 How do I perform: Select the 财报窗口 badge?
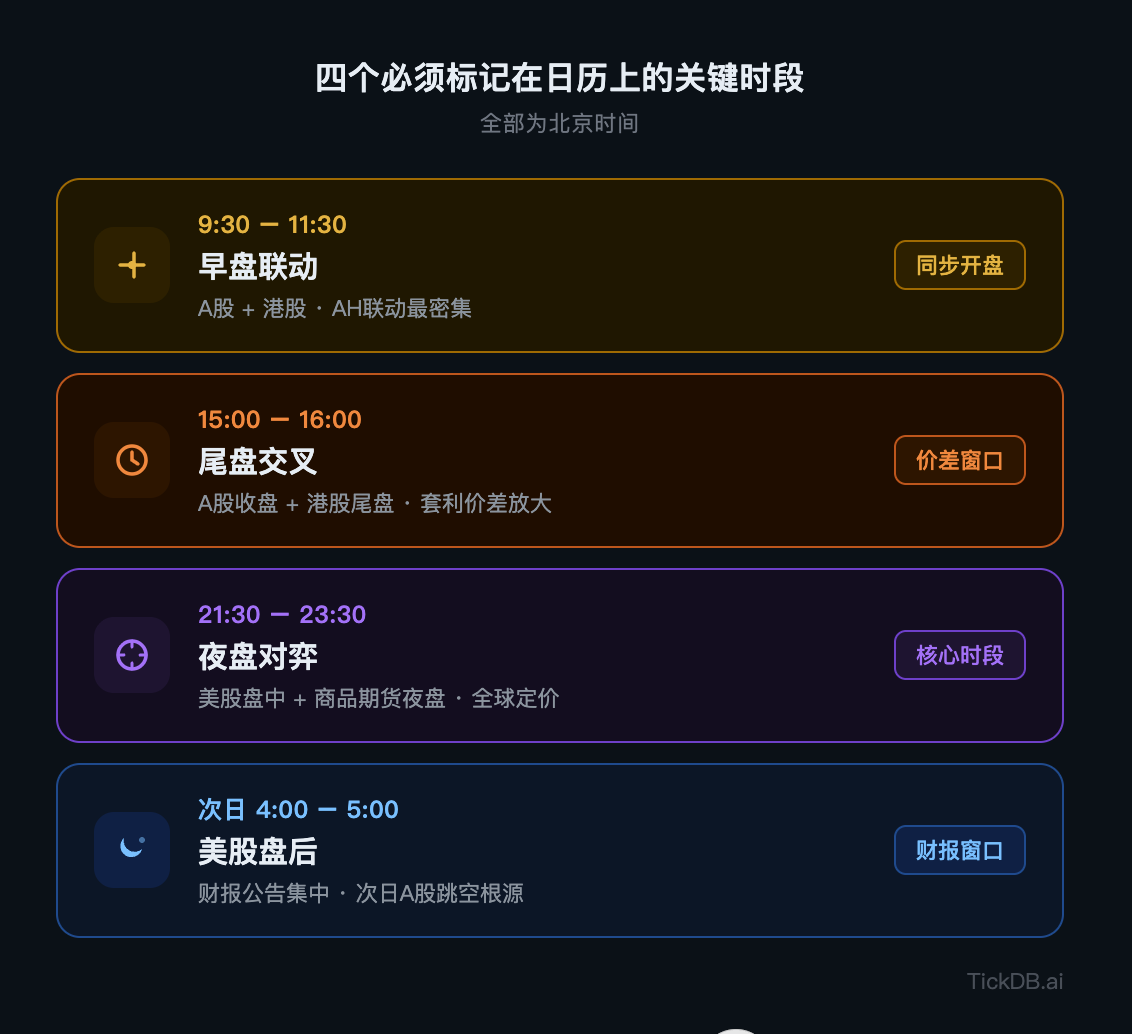coord(959,850)
